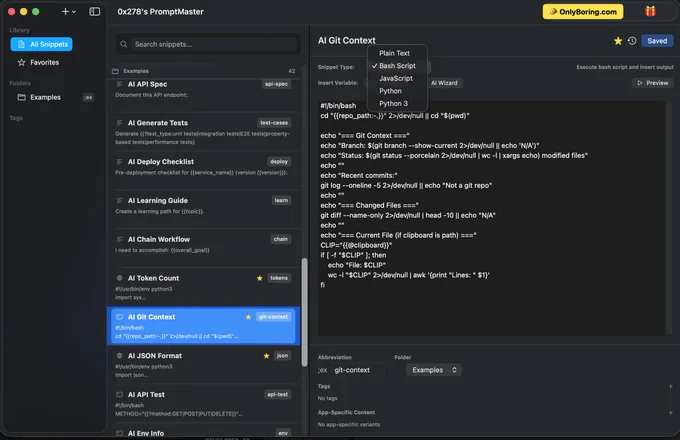Open the AI JSON Format snippet
Image resolution: width=680 pixels, height=440 pixels.
[x=203, y=365]
